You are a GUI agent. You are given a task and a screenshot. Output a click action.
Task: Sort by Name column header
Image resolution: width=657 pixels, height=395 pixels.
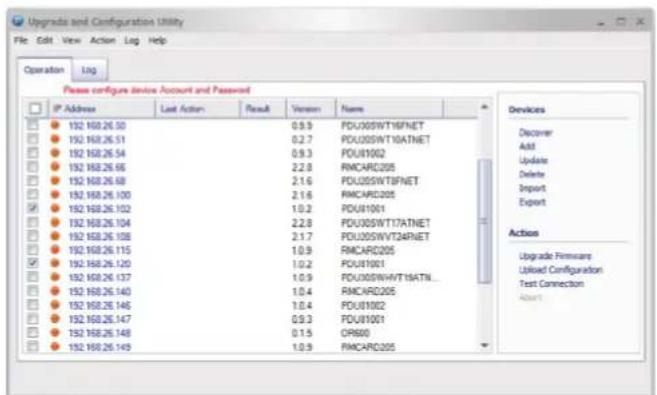(x=390, y=109)
